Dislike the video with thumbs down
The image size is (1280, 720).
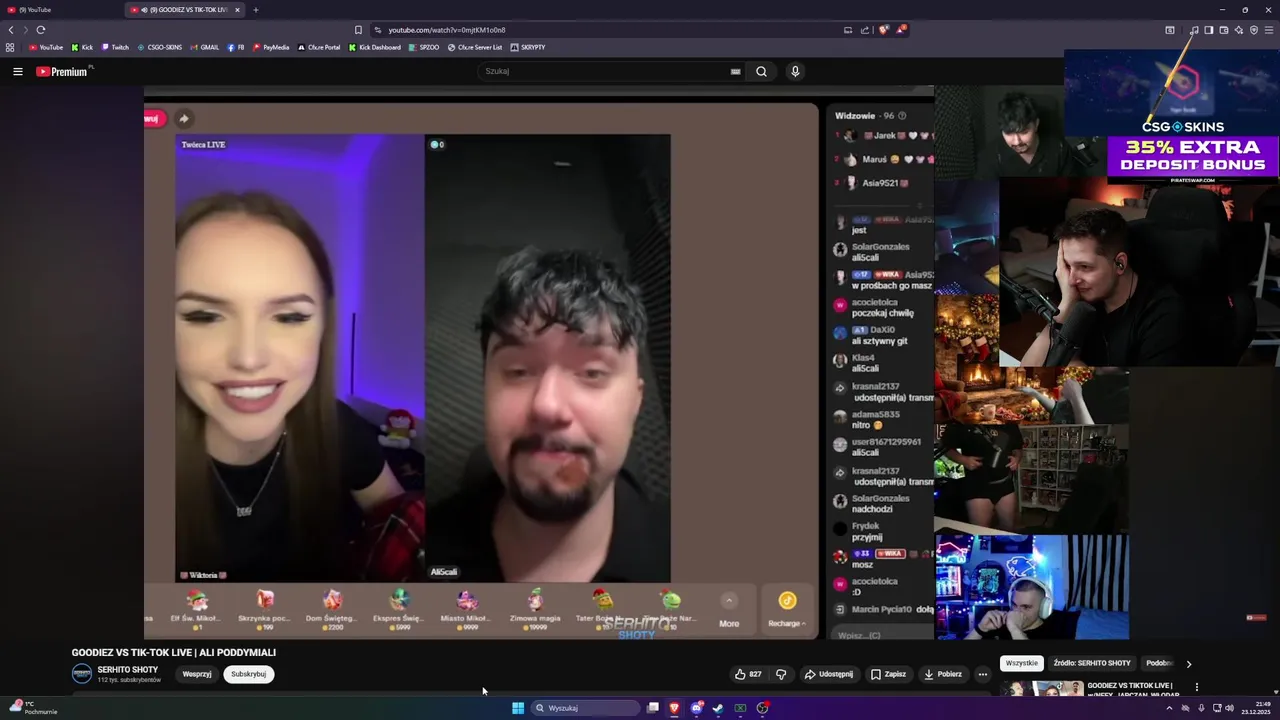pyautogui.click(x=781, y=674)
